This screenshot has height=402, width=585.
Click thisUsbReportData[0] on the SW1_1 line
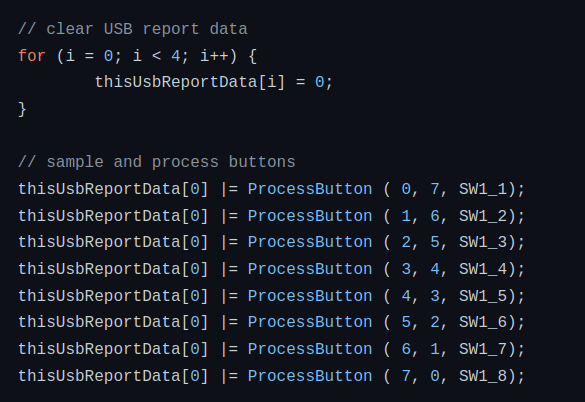click(x=113, y=189)
